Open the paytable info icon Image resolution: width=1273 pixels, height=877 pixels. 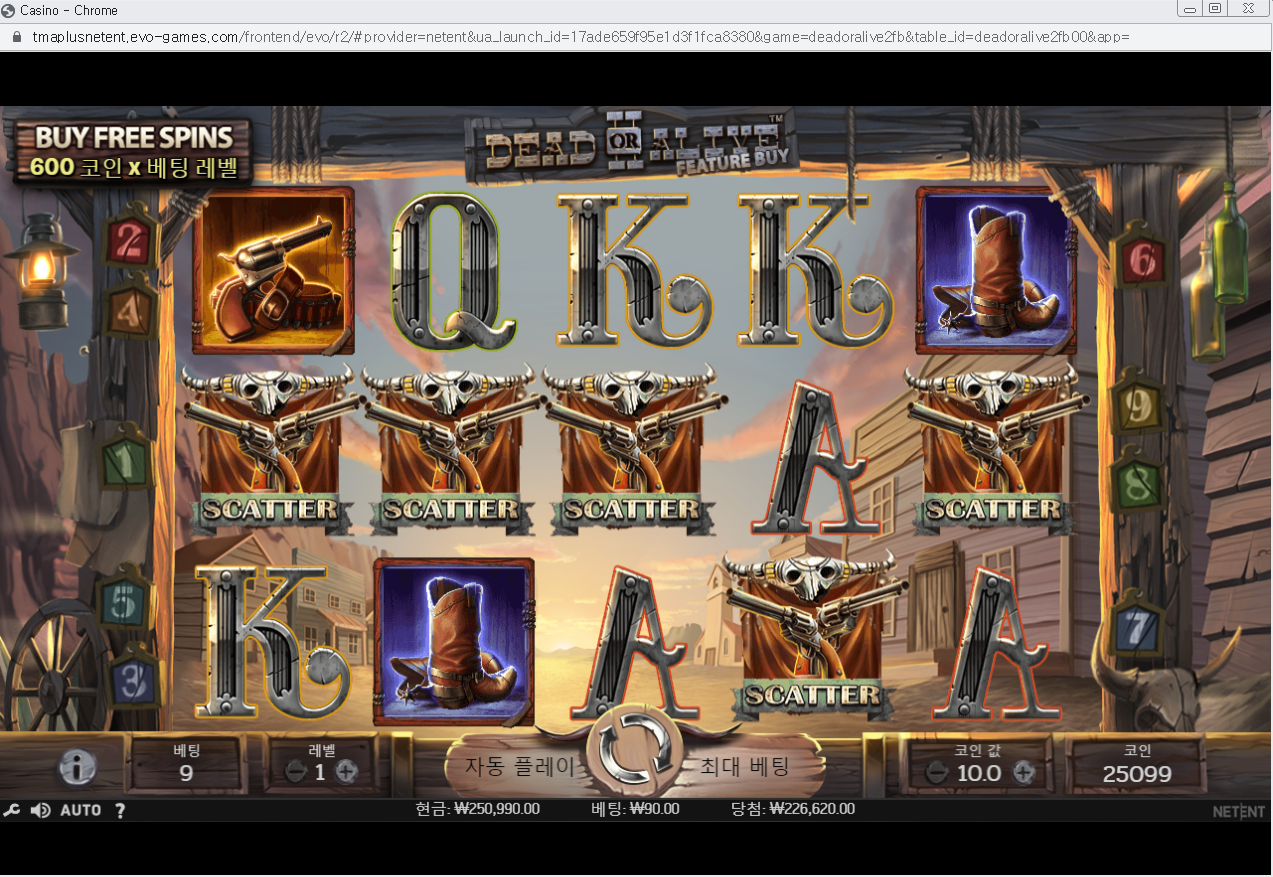point(77,767)
